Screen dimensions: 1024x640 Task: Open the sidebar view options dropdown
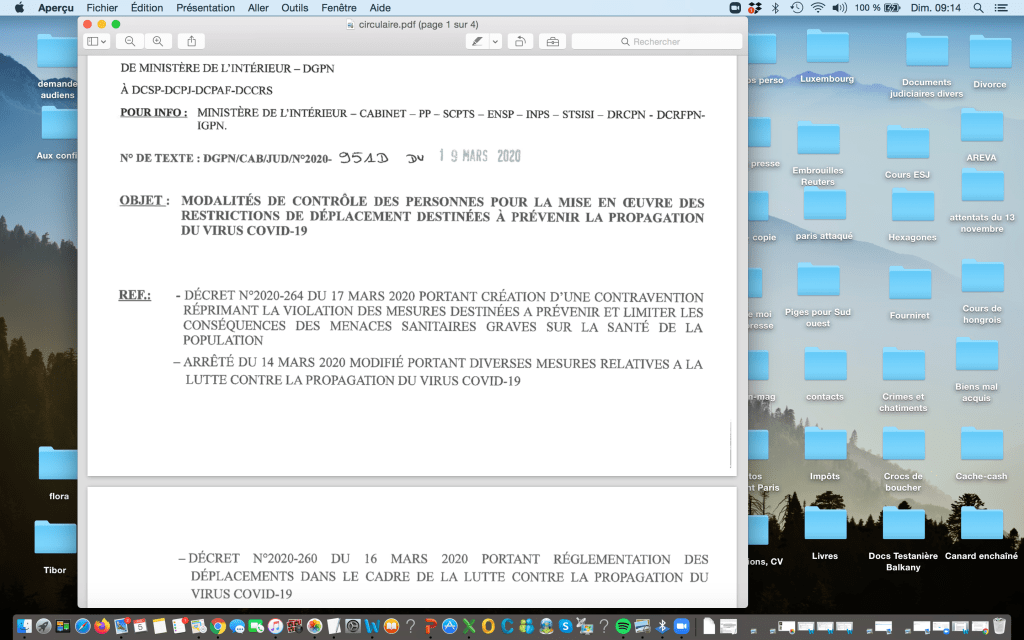pos(97,41)
